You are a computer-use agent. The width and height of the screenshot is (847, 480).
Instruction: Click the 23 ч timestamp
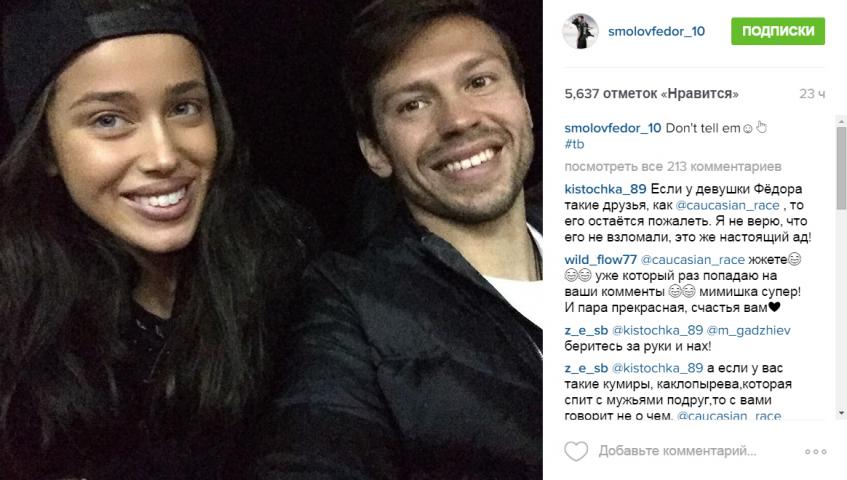click(x=812, y=93)
